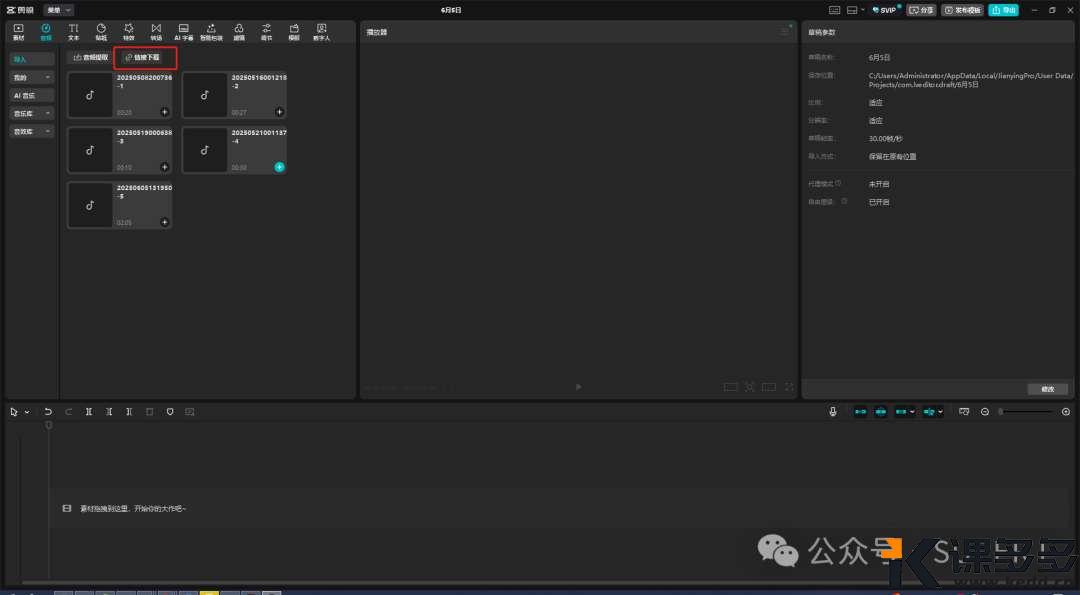Click the 链接下载 link download button
Image resolution: width=1080 pixels, height=595 pixels.
pyautogui.click(x=145, y=58)
